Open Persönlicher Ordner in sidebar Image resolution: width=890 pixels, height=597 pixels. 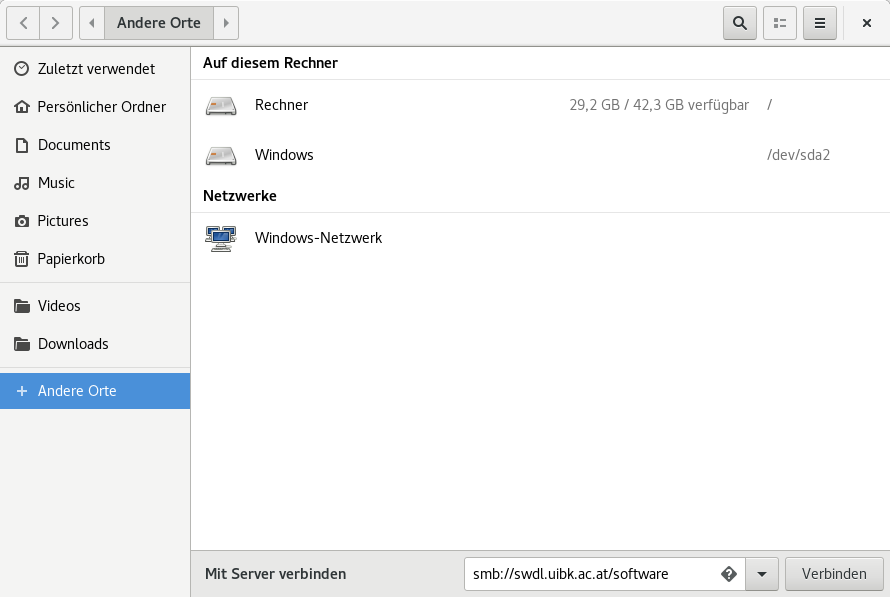tap(101, 107)
